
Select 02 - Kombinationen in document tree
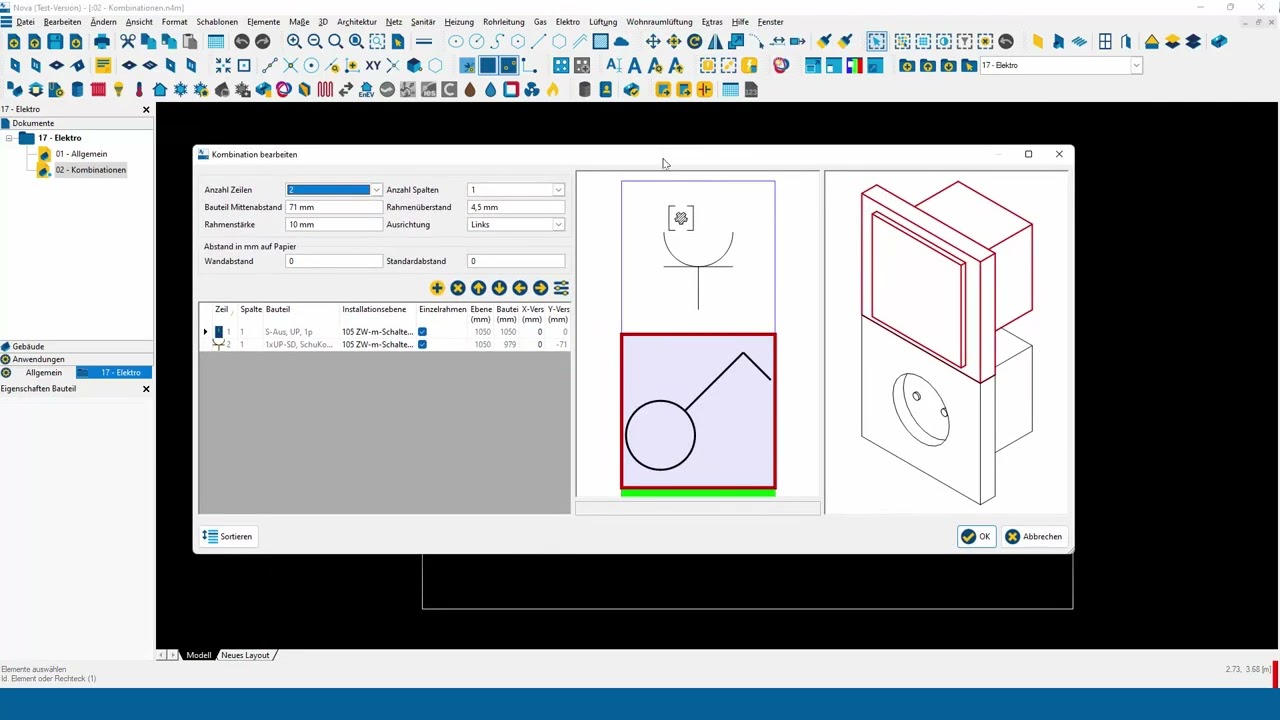click(90, 170)
